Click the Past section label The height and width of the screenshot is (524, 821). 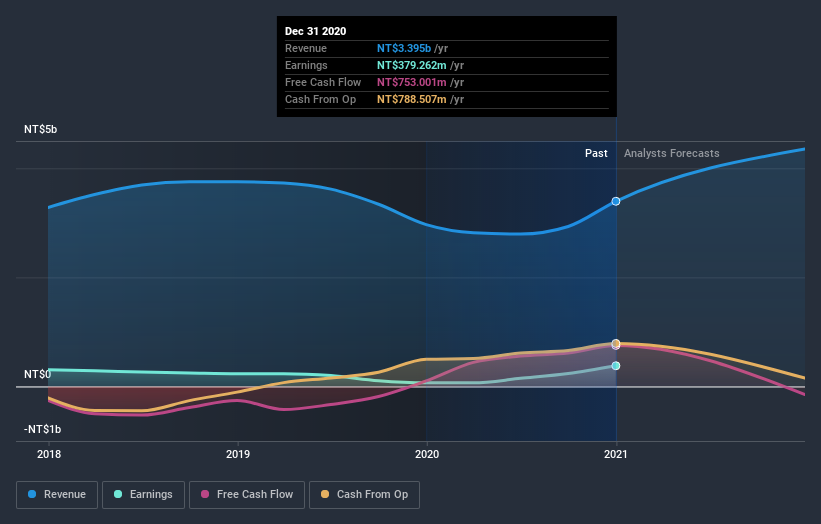coord(596,153)
